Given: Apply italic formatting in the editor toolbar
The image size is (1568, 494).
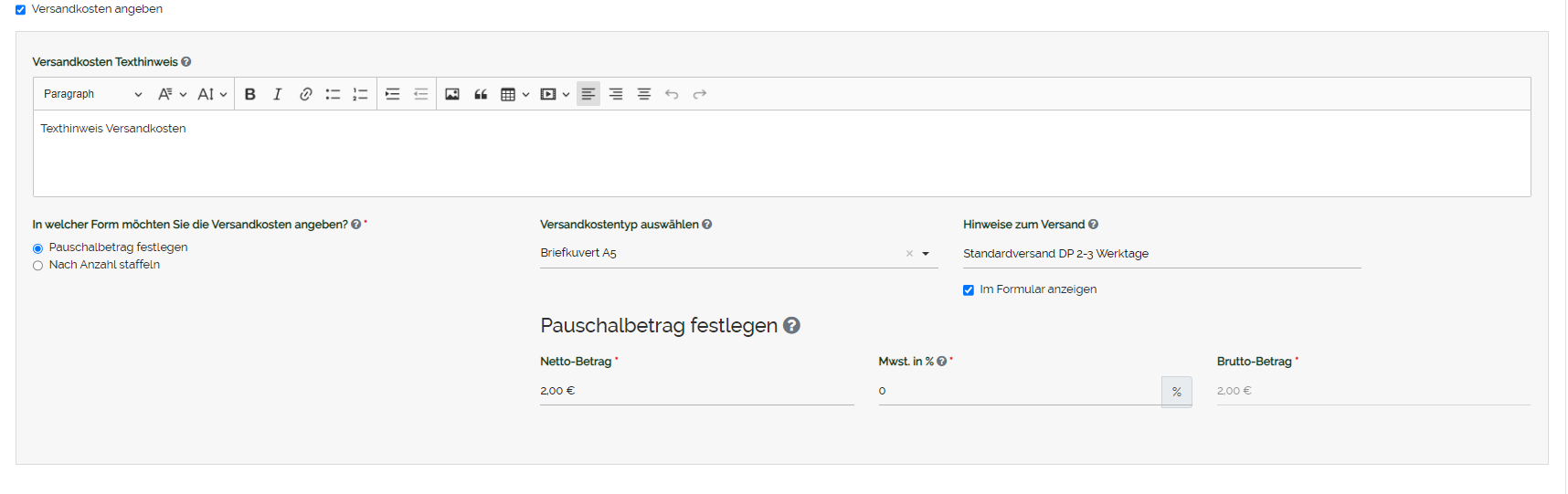Looking at the screenshot, I should pos(278,94).
